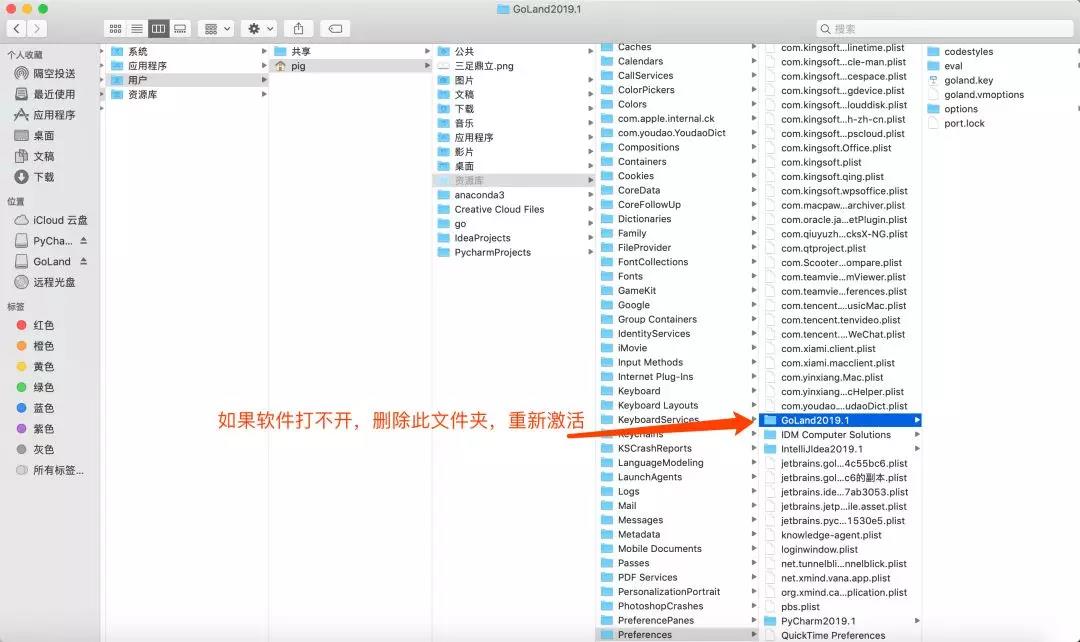Click the Share button in toolbar
The image size is (1080, 642).
tap(298, 29)
